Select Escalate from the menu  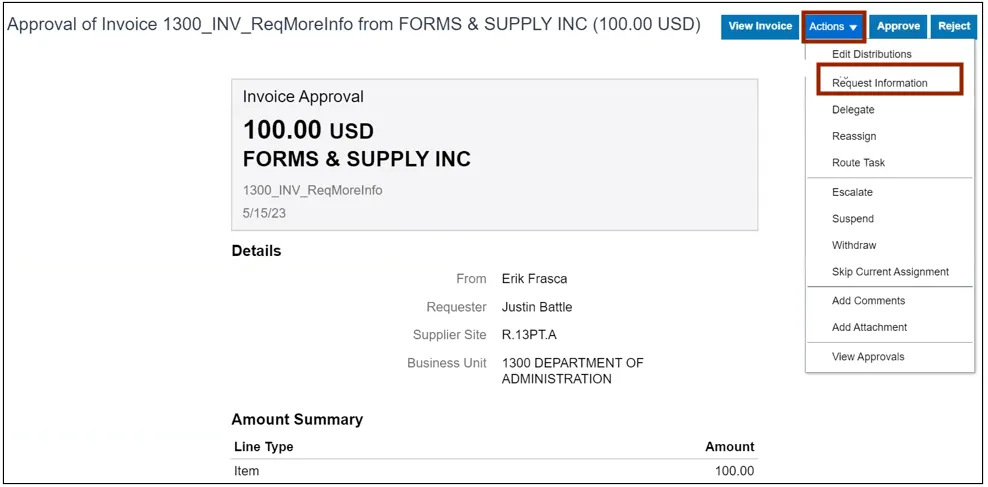(x=852, y=192)
